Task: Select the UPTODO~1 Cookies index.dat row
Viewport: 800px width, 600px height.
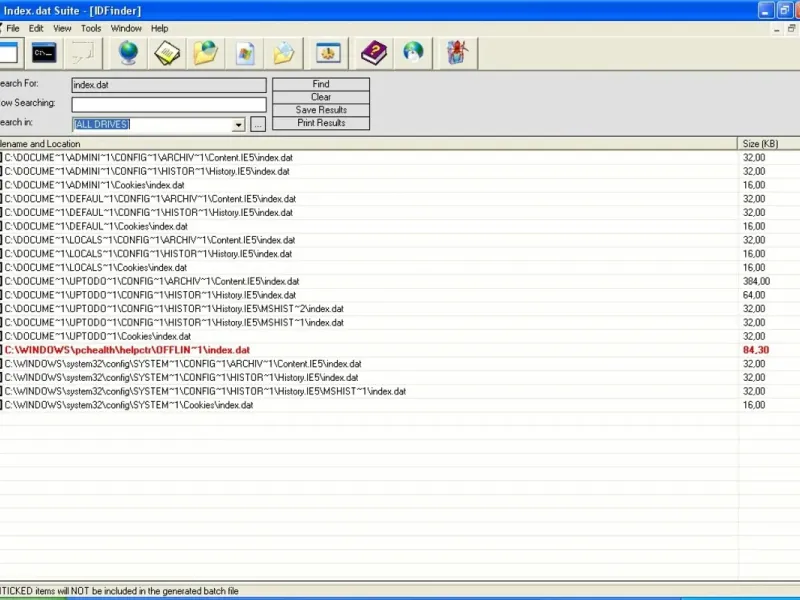Action: coord(400,337)
